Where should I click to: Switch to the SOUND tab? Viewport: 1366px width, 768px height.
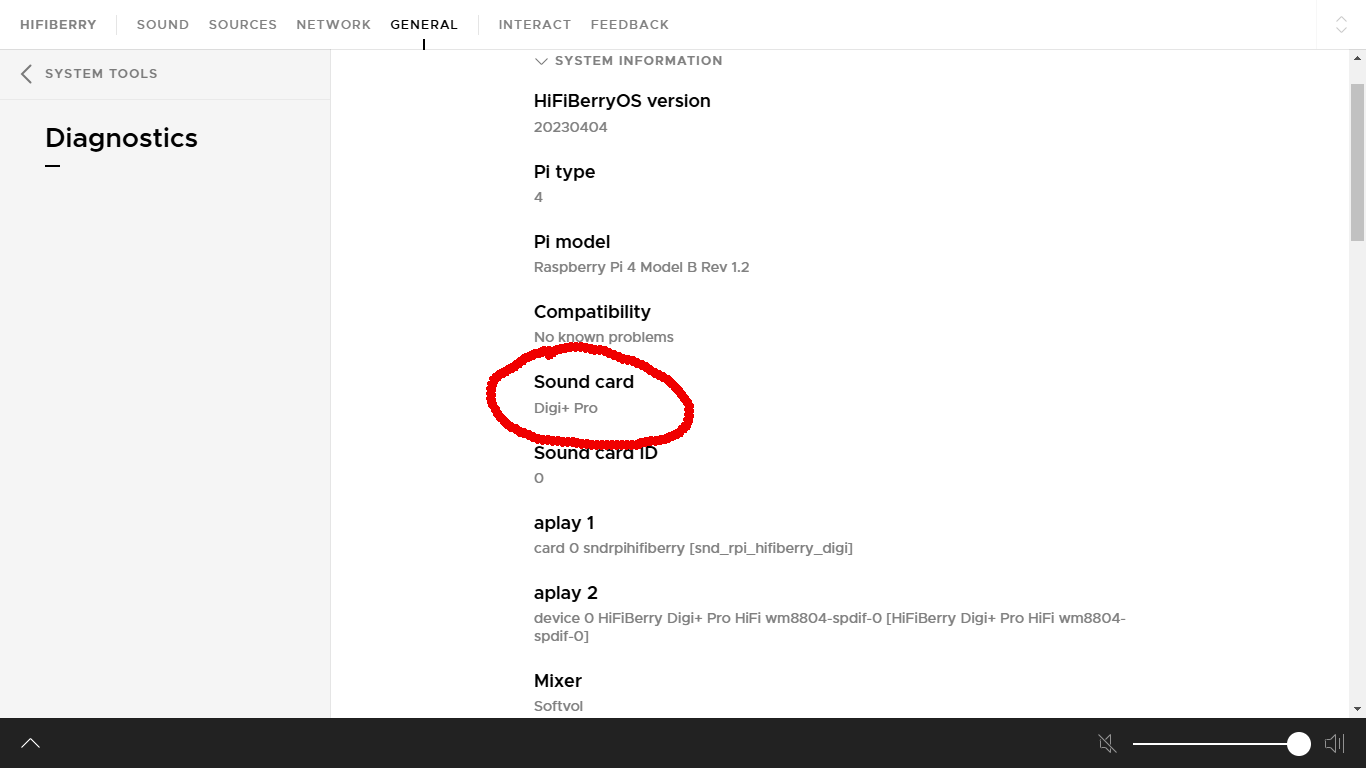point(163,24)
